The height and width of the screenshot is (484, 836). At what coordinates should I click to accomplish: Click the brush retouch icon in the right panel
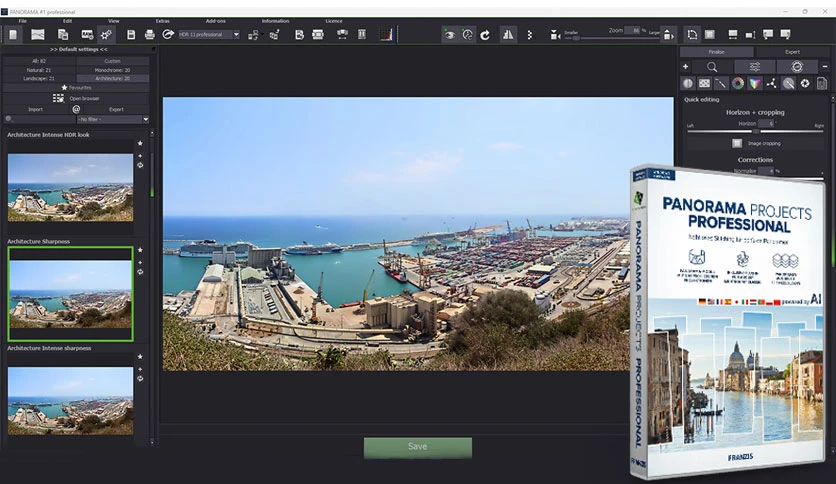(x=789, y=83)
